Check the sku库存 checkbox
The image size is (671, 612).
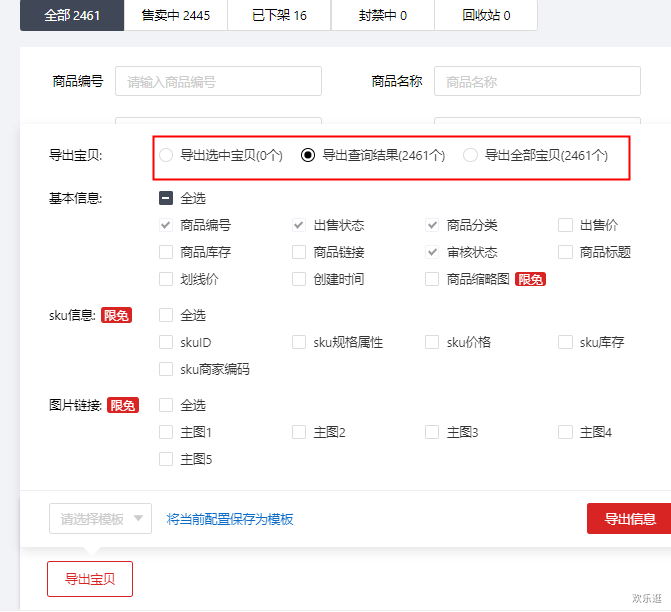pos(565,342)
